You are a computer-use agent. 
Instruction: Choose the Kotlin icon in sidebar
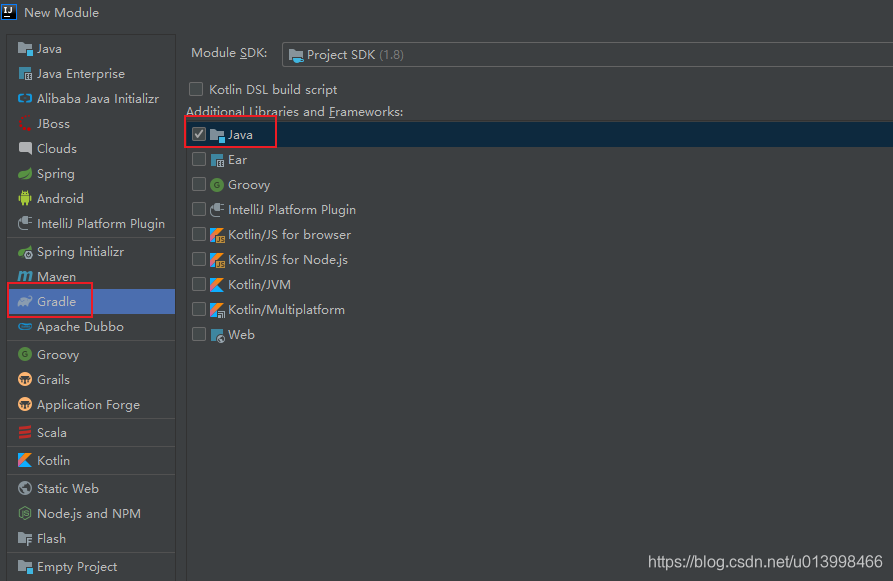click(25, 460)
